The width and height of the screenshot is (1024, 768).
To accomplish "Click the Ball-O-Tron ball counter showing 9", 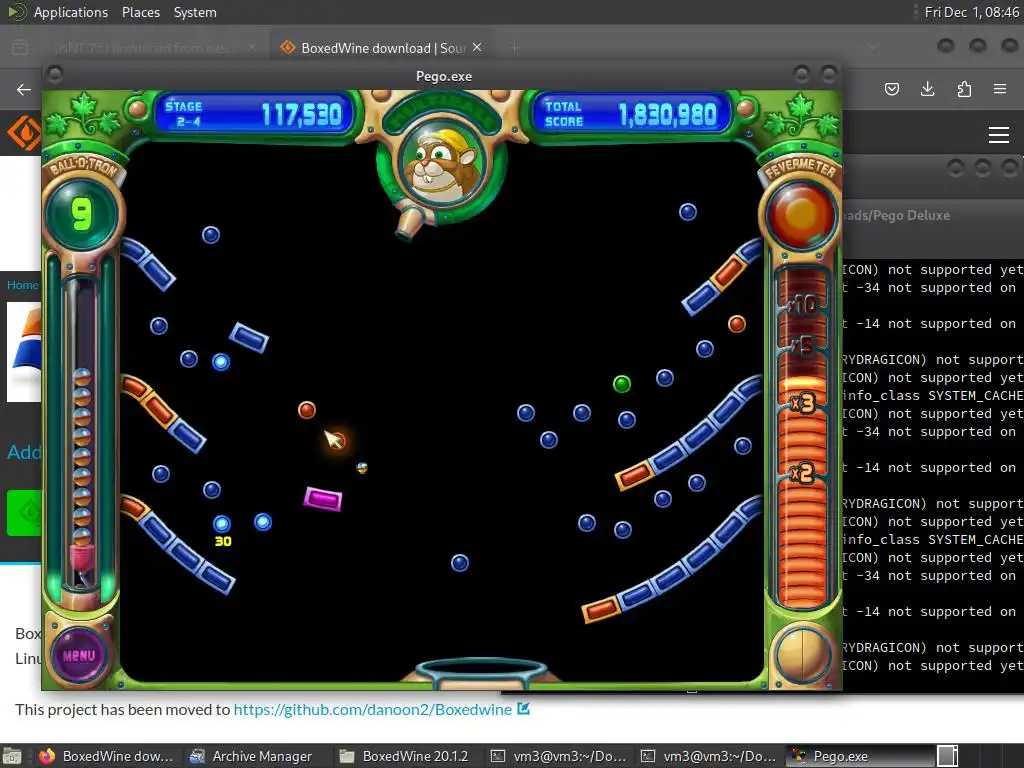I will (x=82, y=214).
